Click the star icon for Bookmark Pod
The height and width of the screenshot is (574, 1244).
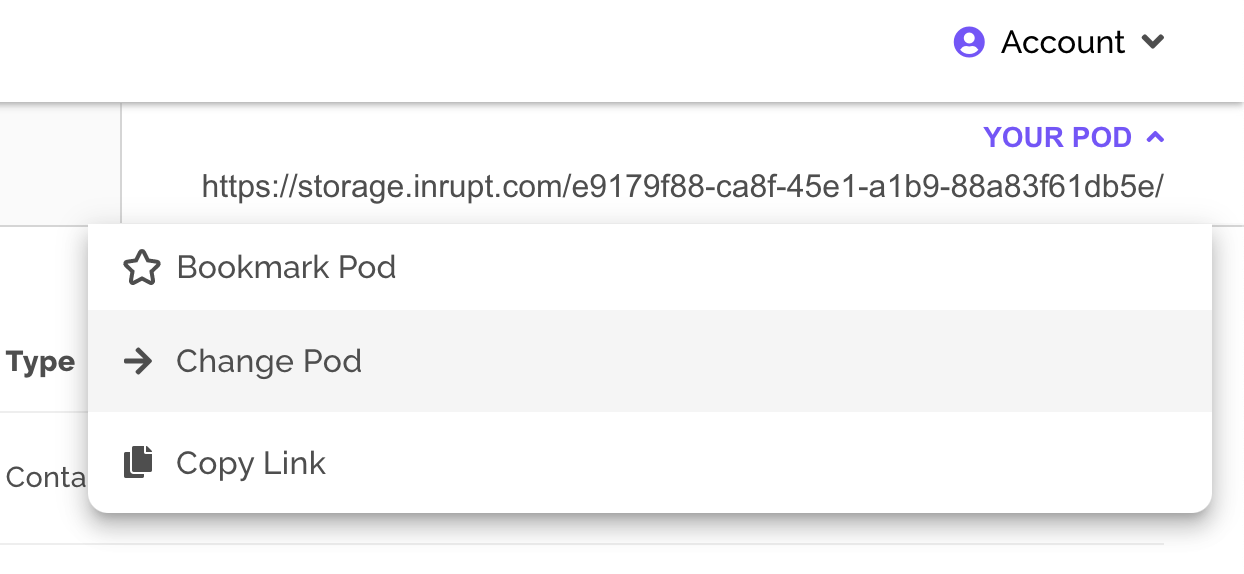point(141,268)
